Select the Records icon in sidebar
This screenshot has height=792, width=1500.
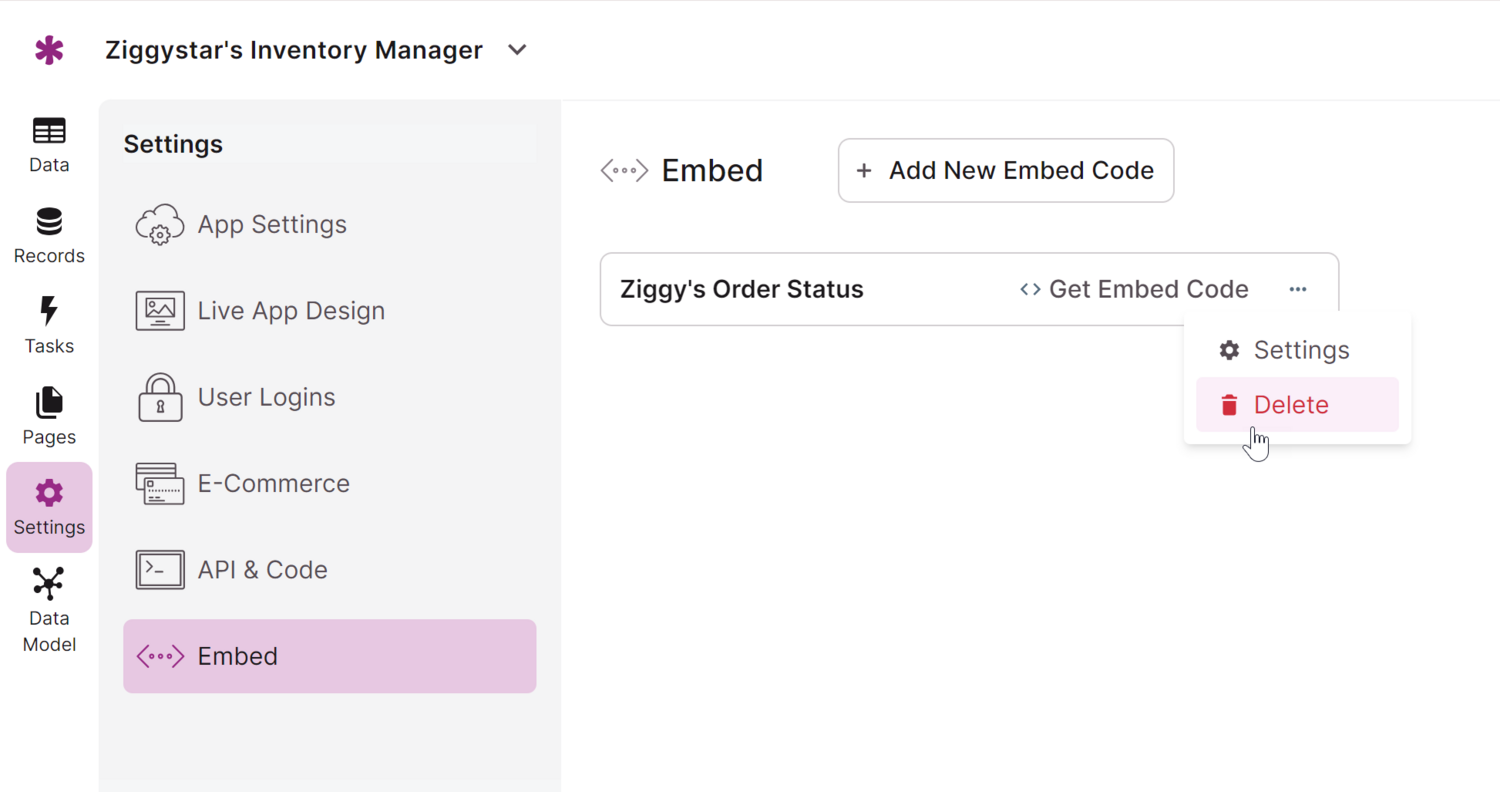48,234
